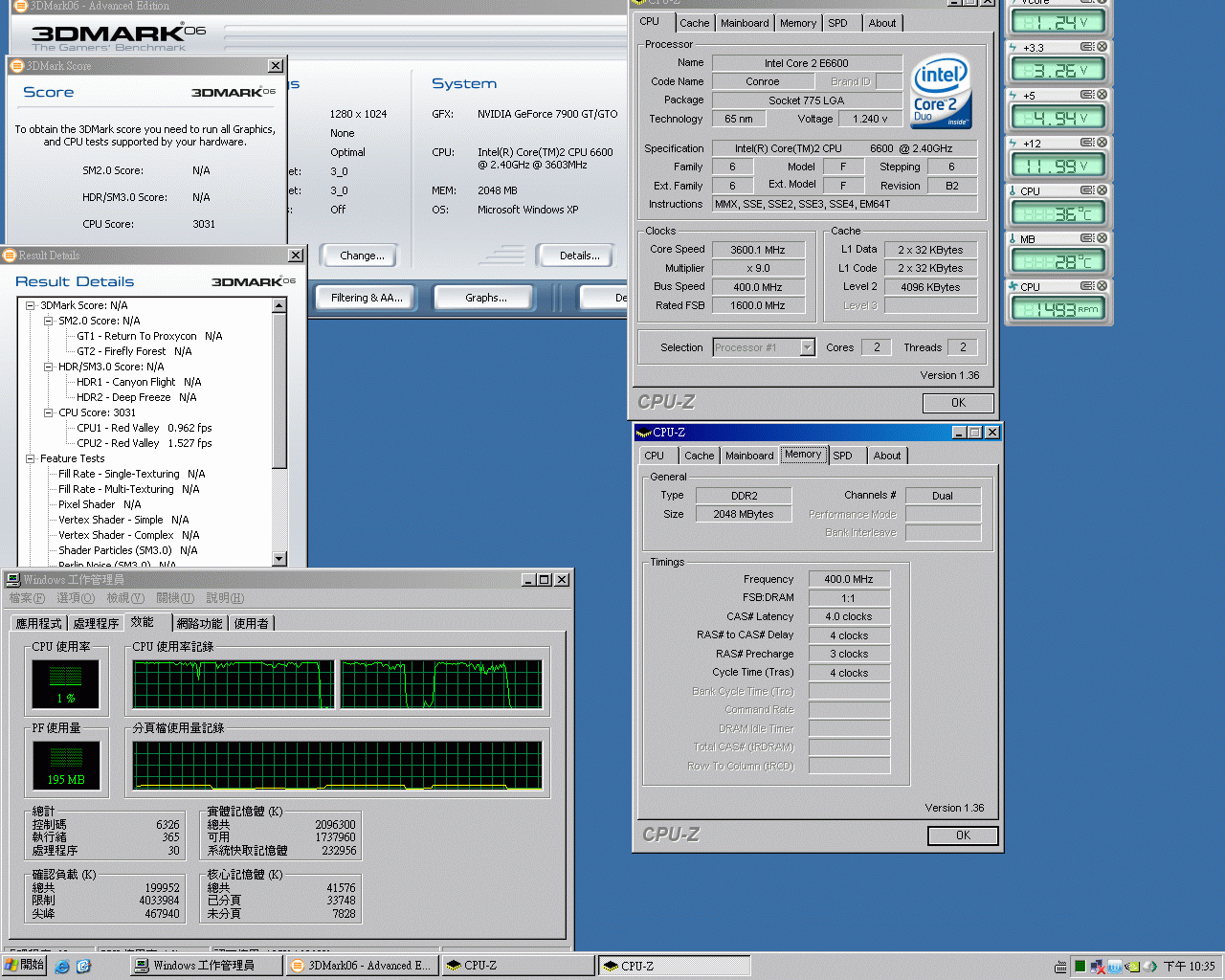Open settings of +12 voltage gadget
The height and width of the screenshot is (980, 1225).
click(1087, 143)
